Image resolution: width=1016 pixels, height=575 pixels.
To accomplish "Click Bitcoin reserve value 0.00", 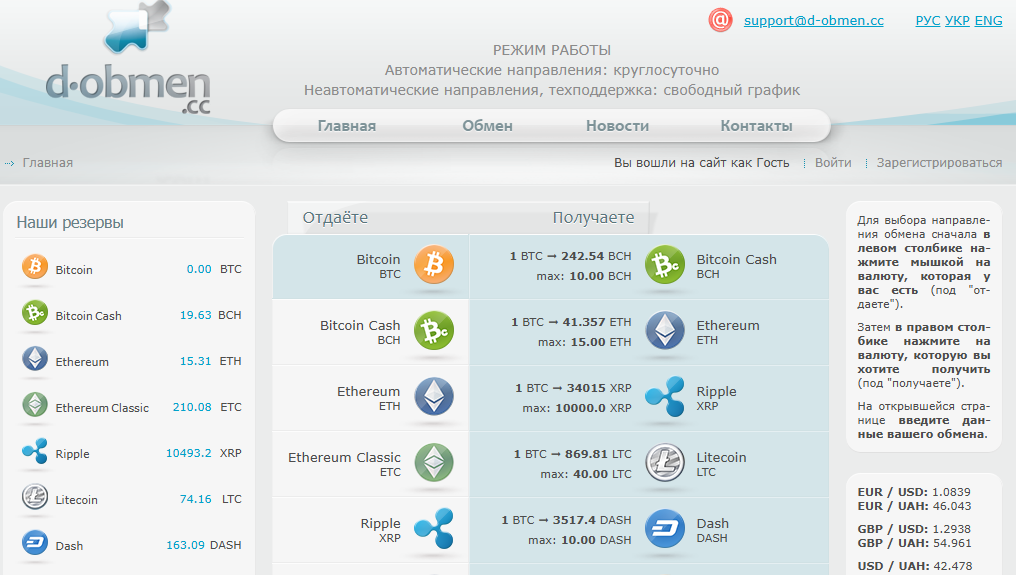I will point(199,269).
